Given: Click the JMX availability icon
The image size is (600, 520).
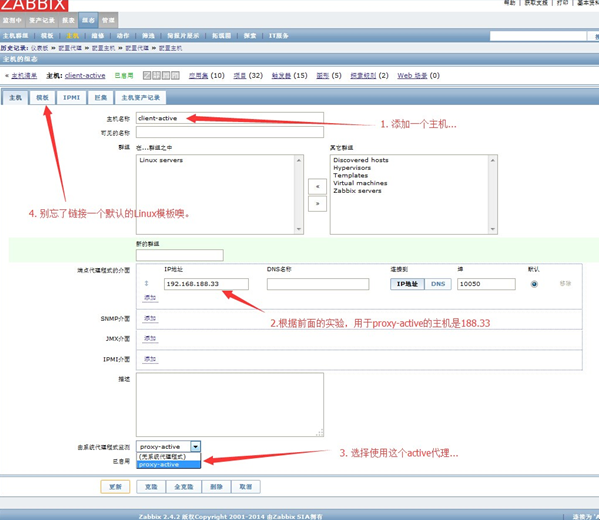Looking at the screenshot, I should (x=166, y=75).
